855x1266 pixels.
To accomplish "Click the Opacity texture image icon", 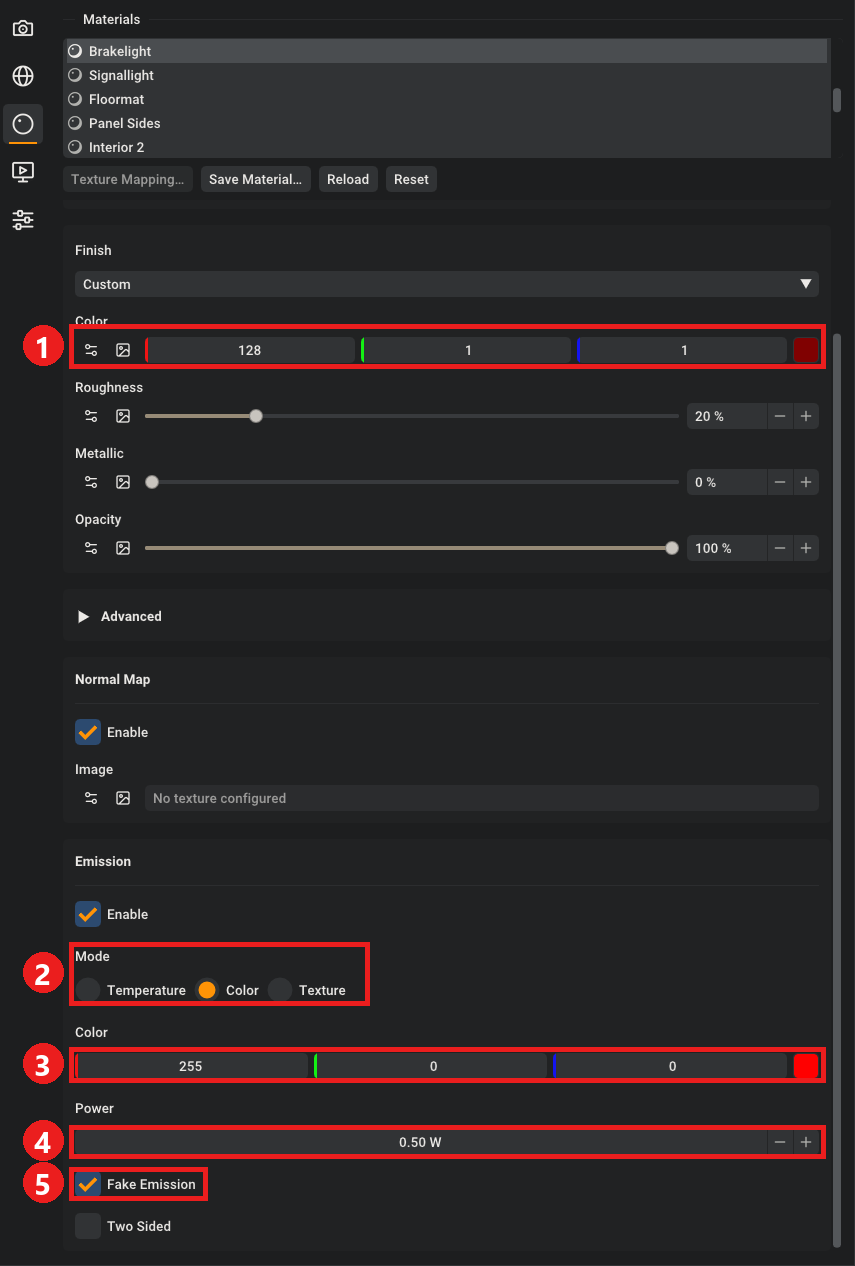I will [123, 548].
